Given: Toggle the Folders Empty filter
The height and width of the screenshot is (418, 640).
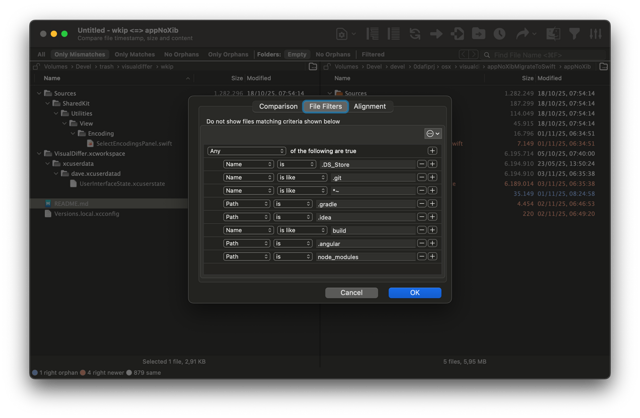Looking at the screenshot, I should coord(297,54).
